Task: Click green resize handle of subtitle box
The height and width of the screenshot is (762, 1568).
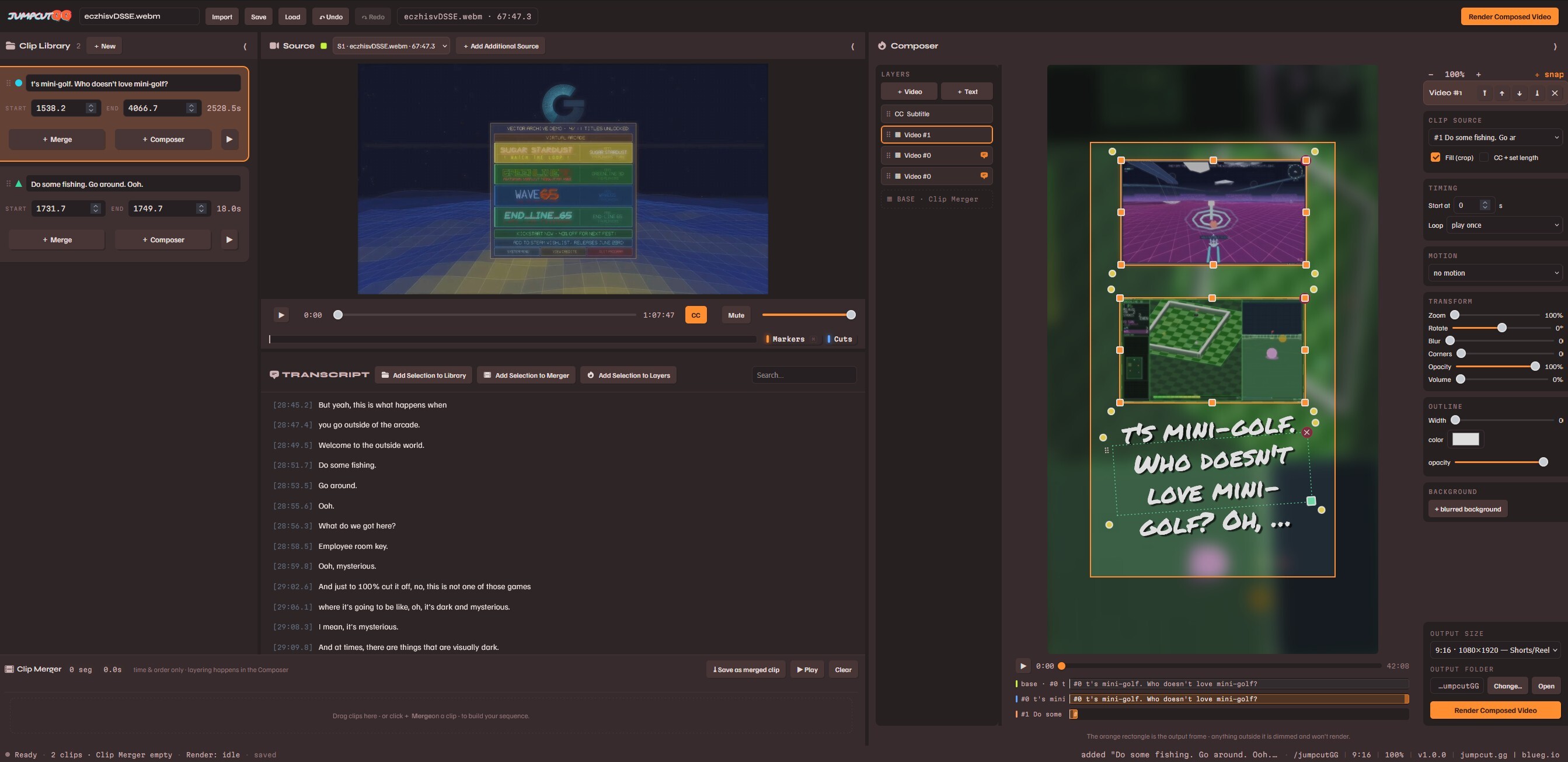Action: (1311, 501)
